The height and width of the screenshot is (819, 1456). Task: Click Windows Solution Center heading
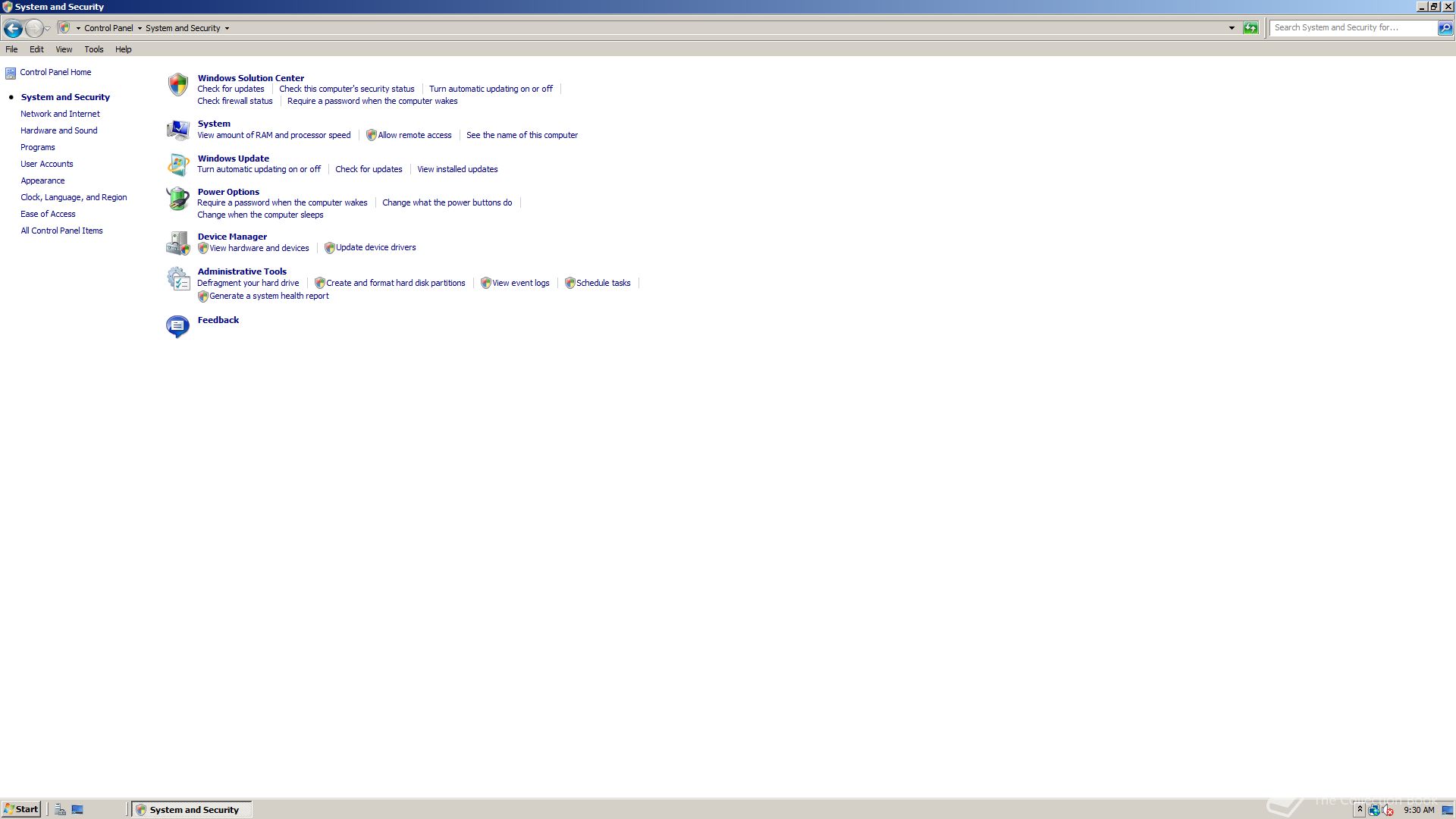(251, 78)
